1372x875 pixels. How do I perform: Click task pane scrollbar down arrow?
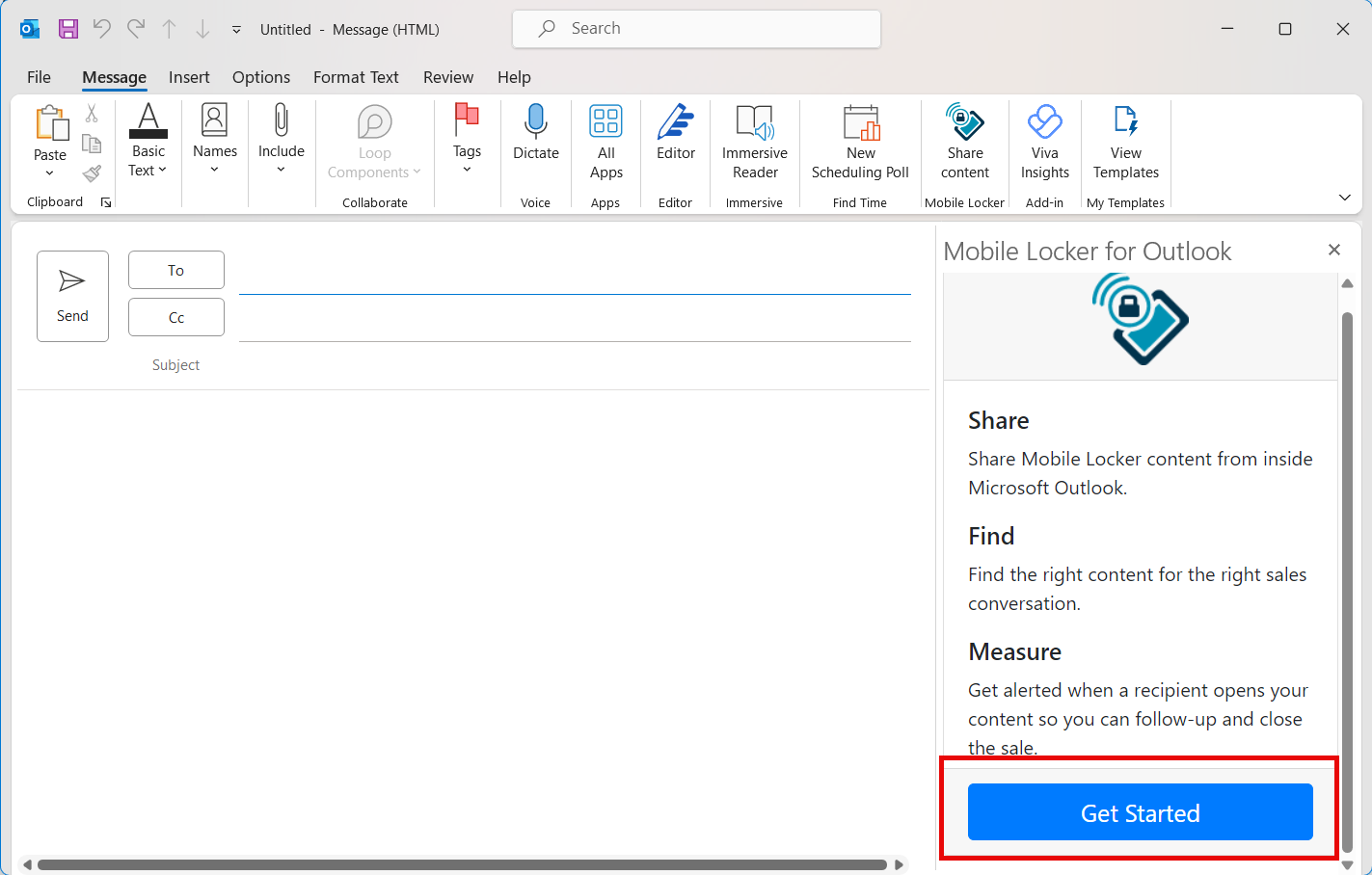[x=1347, y=865]
